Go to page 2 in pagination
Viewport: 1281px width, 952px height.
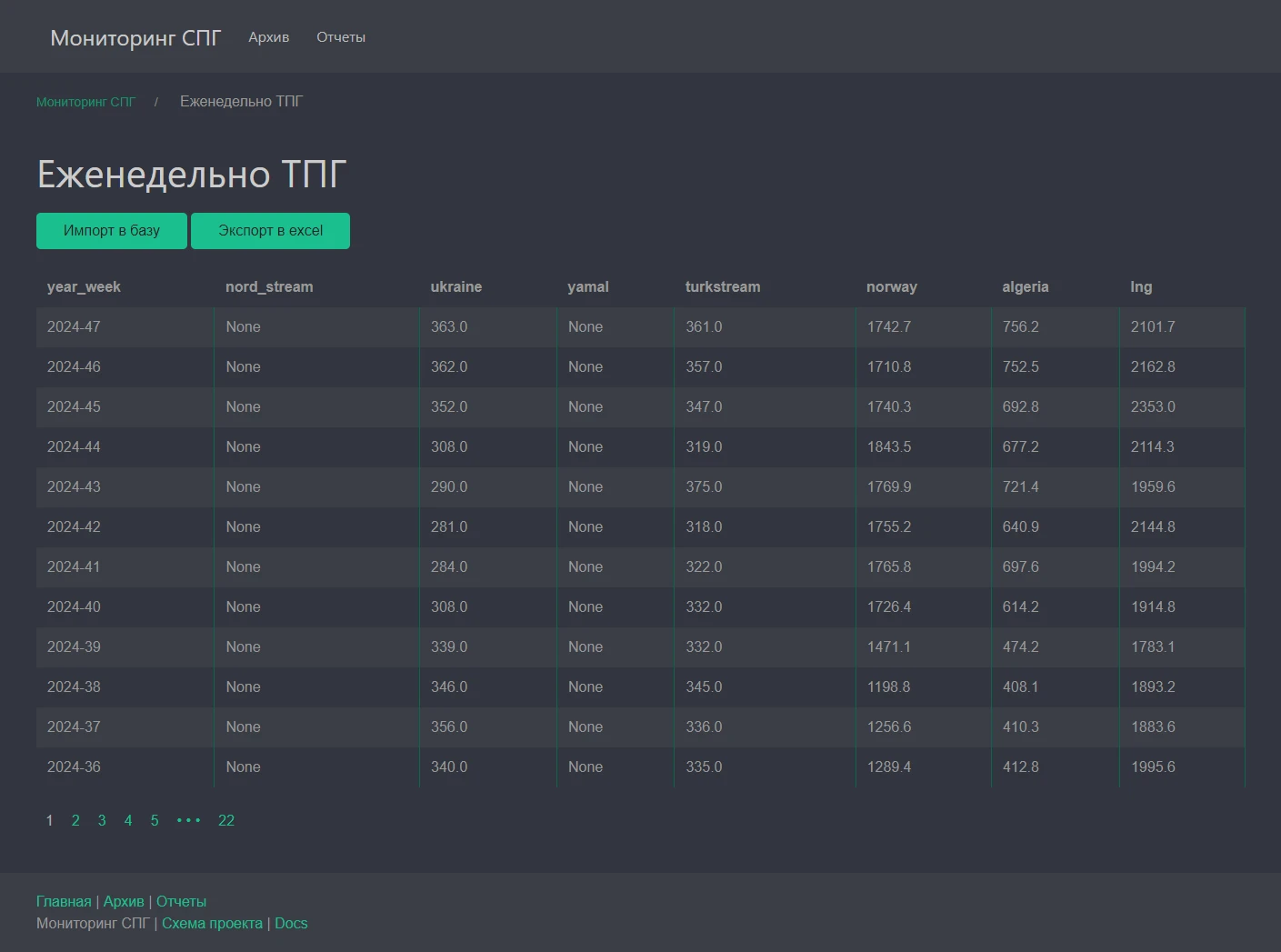tap(75, 820)
